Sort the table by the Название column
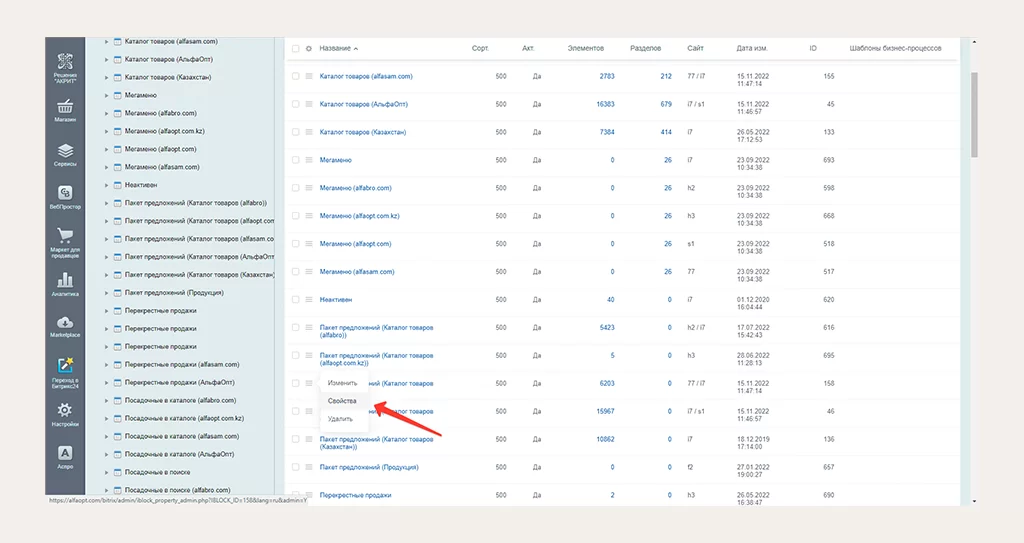Image resolution: width=1024 pixels, height=543 pixels. click(336, 48)
